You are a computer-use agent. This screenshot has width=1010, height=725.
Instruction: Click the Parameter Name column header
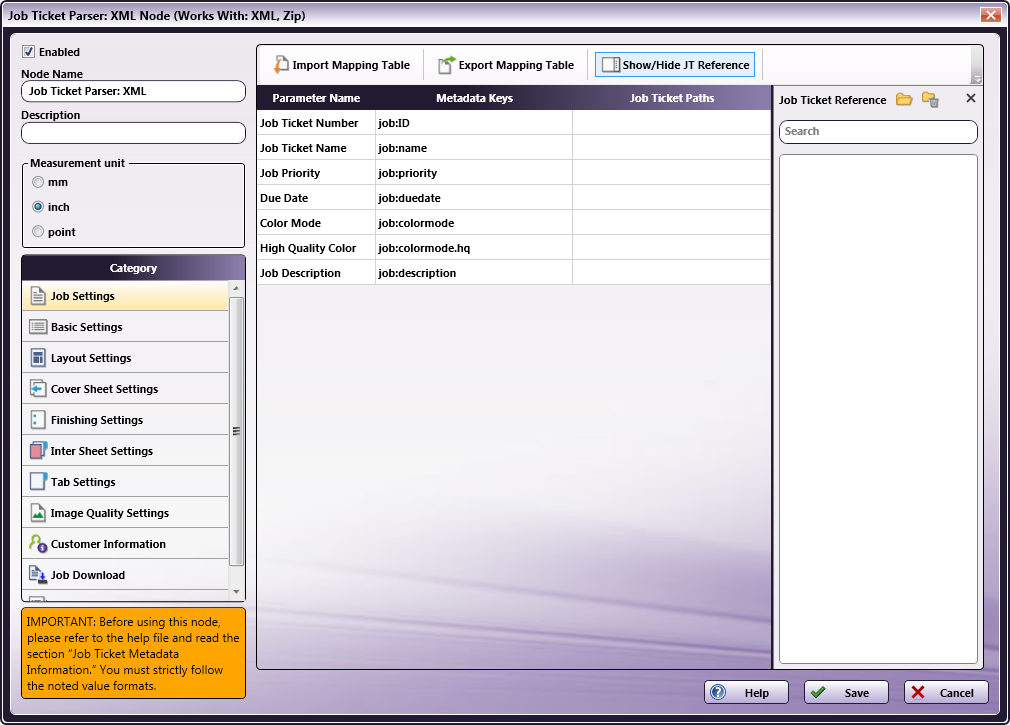[316, 98]
